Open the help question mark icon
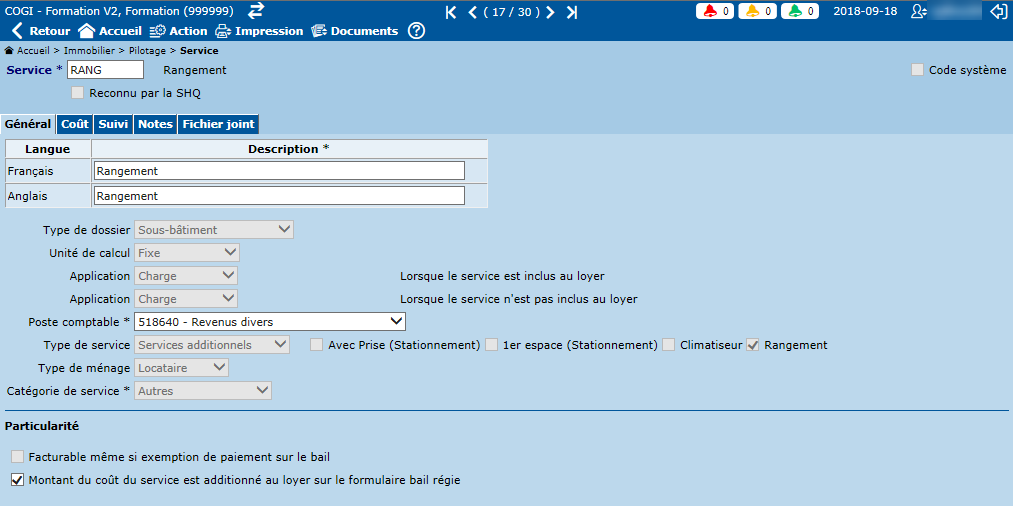The image size is (1013, 506). click(x=416, y=31)
